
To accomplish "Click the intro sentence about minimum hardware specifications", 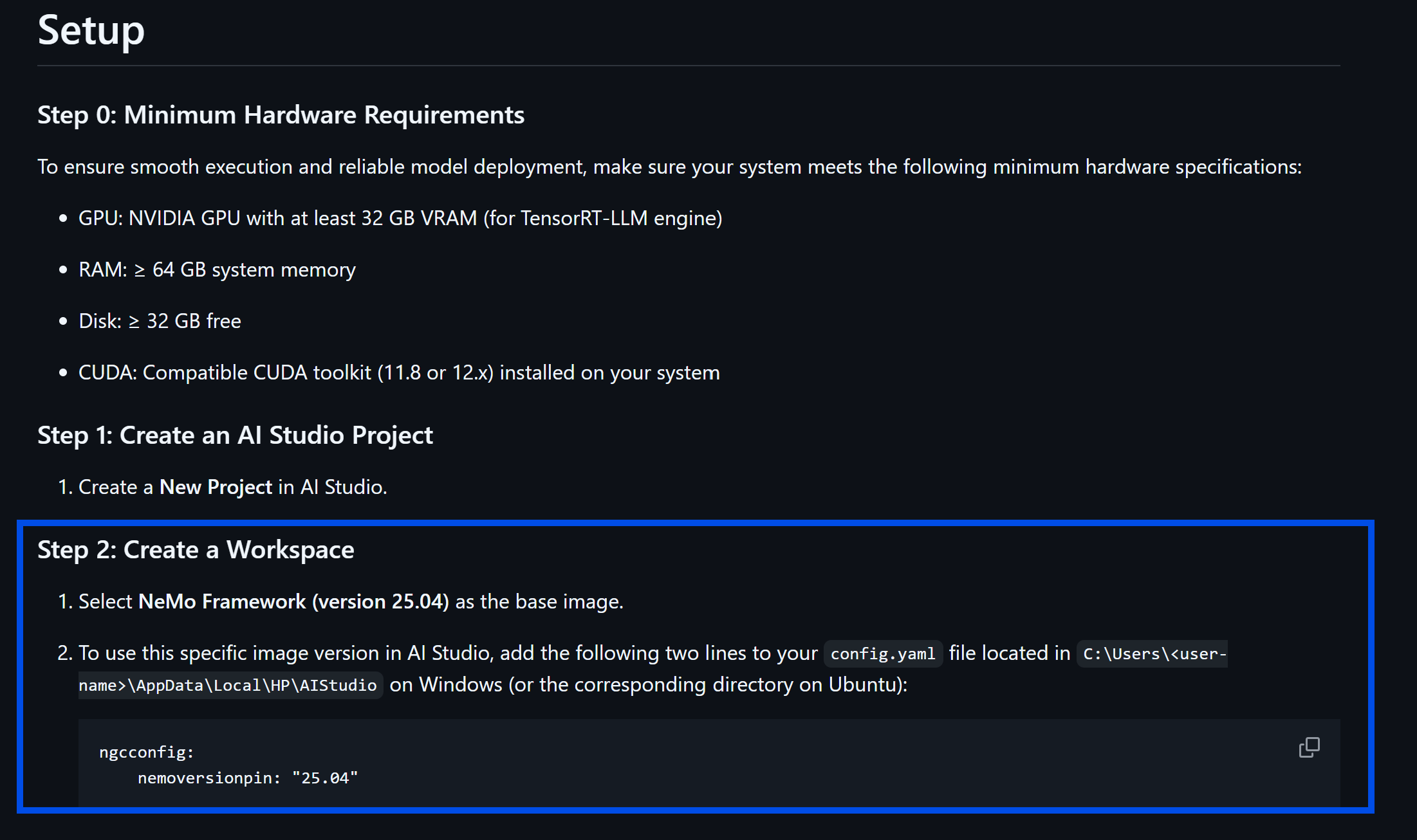I will 669,167.
